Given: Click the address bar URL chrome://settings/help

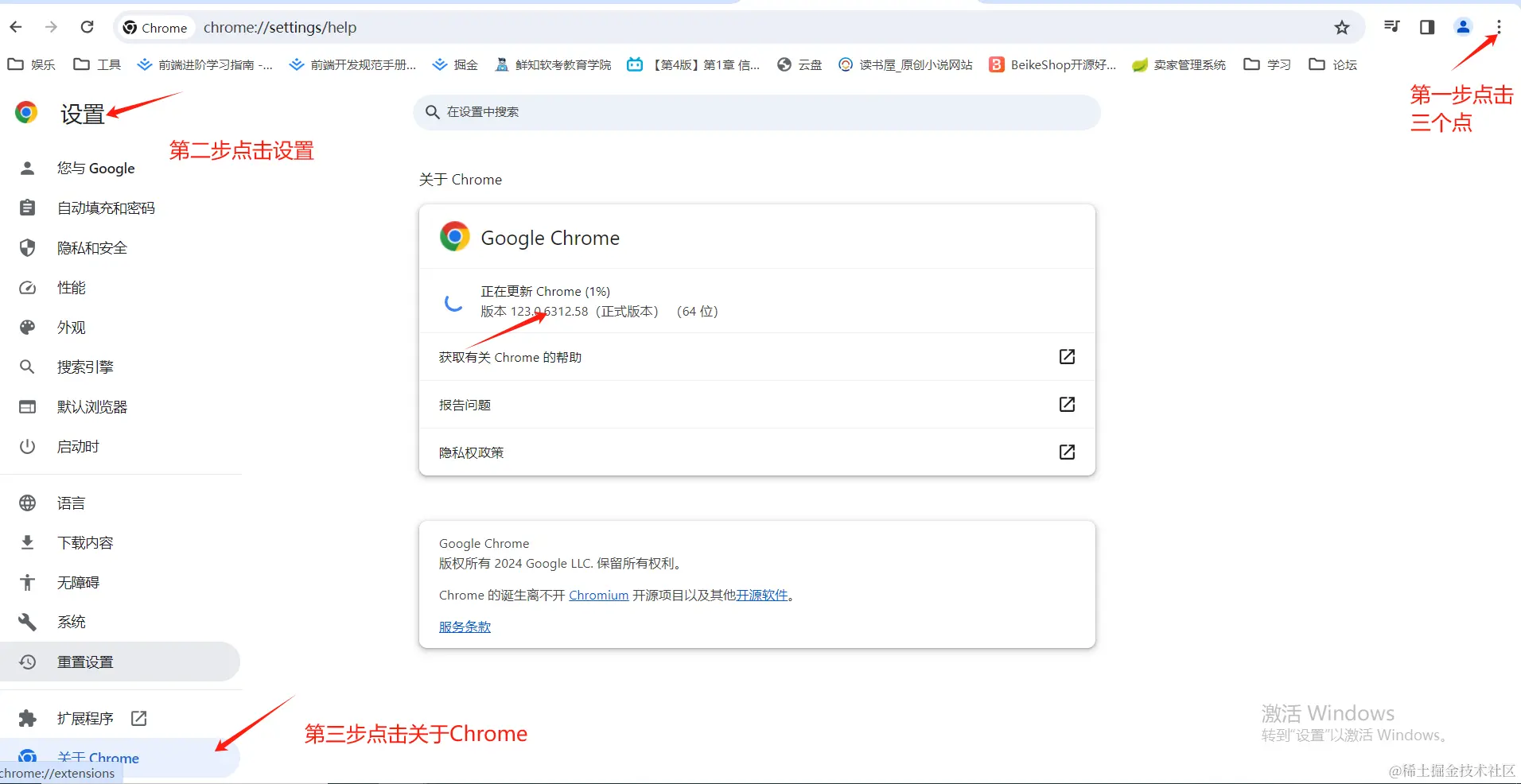Looking at the screenshot, I should point(280,28).
